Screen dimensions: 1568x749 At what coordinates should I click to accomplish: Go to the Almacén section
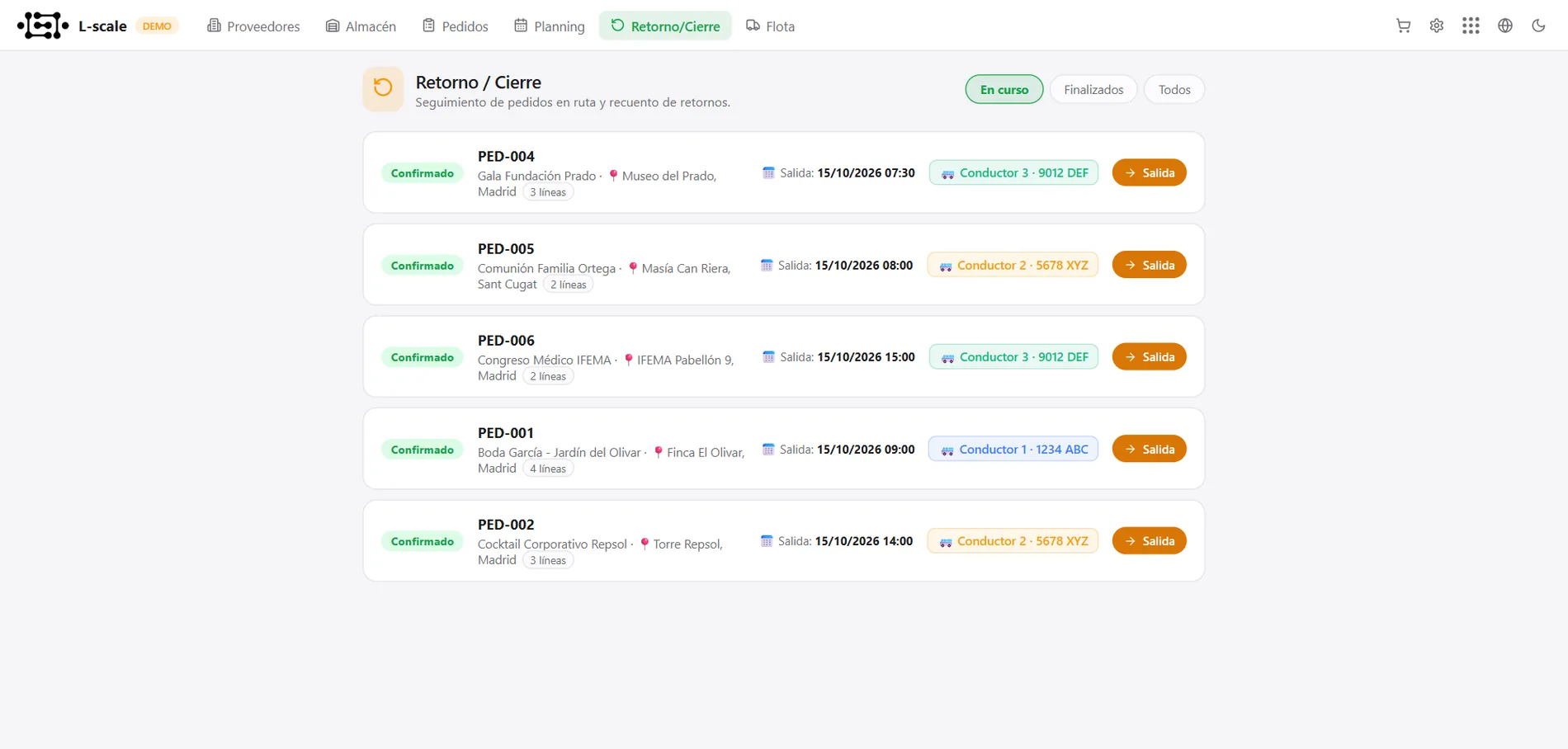[x=361, y=26]
